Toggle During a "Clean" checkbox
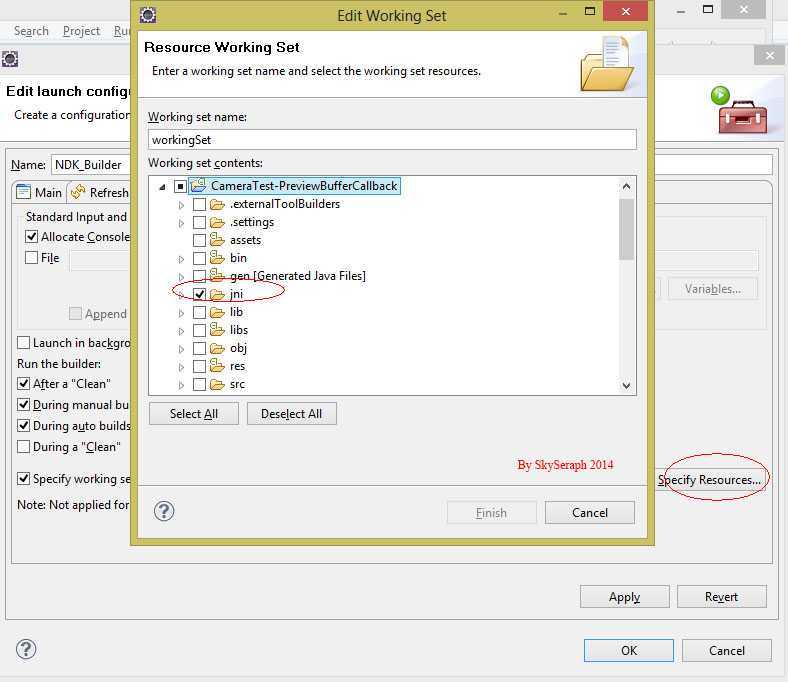788x682 pixels. coord(23,447)
